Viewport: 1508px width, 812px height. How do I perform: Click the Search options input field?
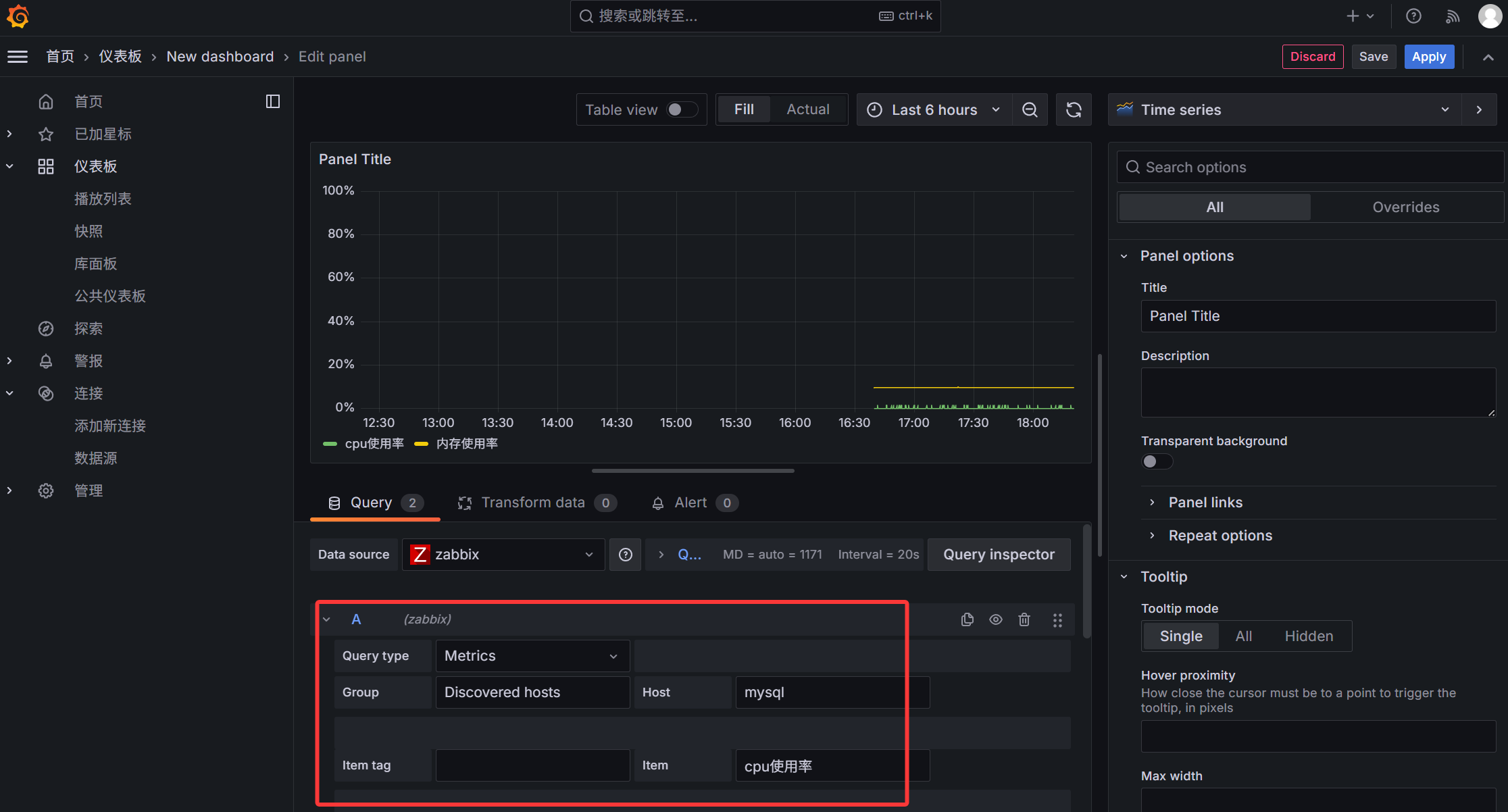point(1311,168)
